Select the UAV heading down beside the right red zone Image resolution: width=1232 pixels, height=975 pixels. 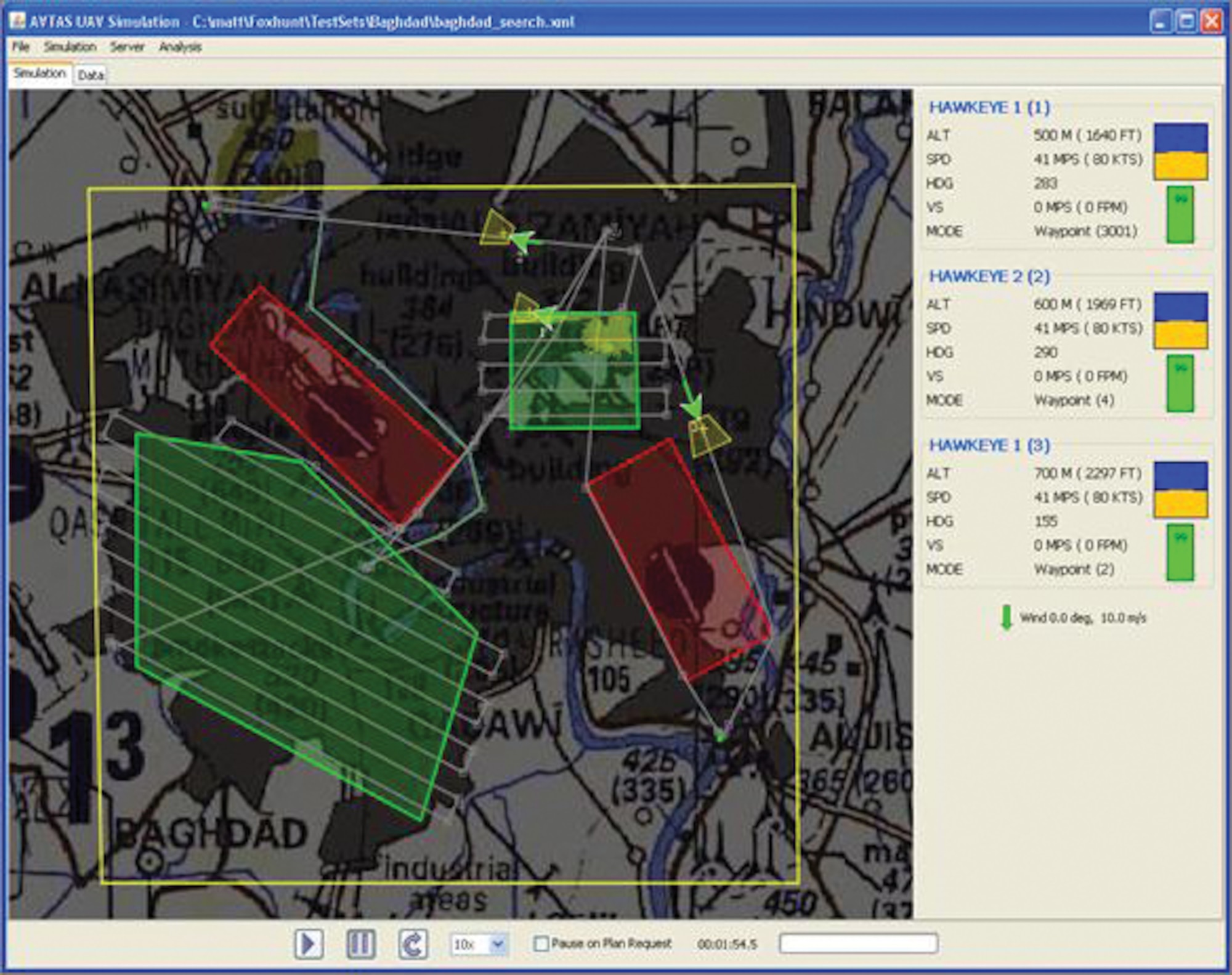pyautogui.click(x=693, y=405)
